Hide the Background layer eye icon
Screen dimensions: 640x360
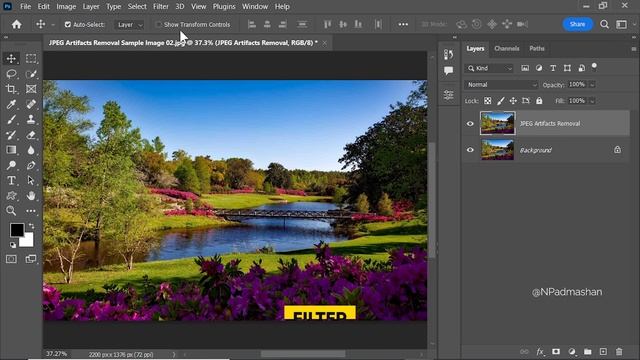[470, 150]
